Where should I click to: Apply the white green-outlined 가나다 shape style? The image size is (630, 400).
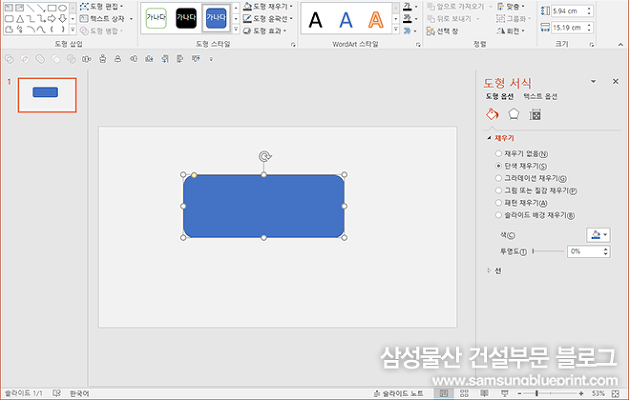156,18
